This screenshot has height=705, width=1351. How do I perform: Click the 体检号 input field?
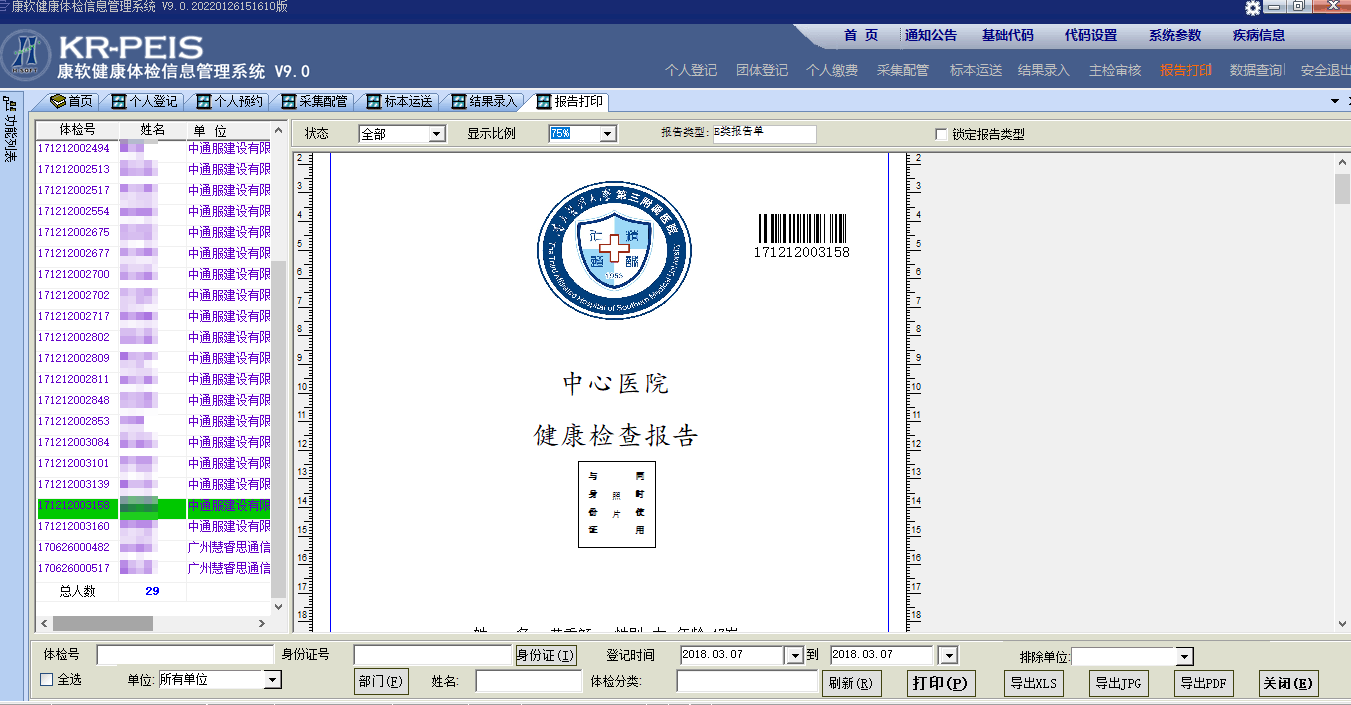(185, 655)
